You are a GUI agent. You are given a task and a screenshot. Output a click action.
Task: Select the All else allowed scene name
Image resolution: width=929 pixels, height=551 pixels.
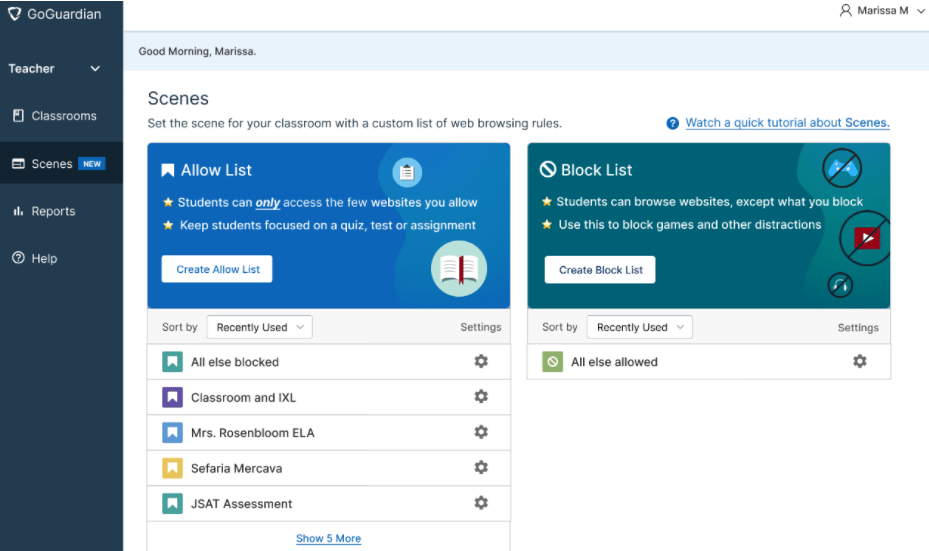[614, 362]
